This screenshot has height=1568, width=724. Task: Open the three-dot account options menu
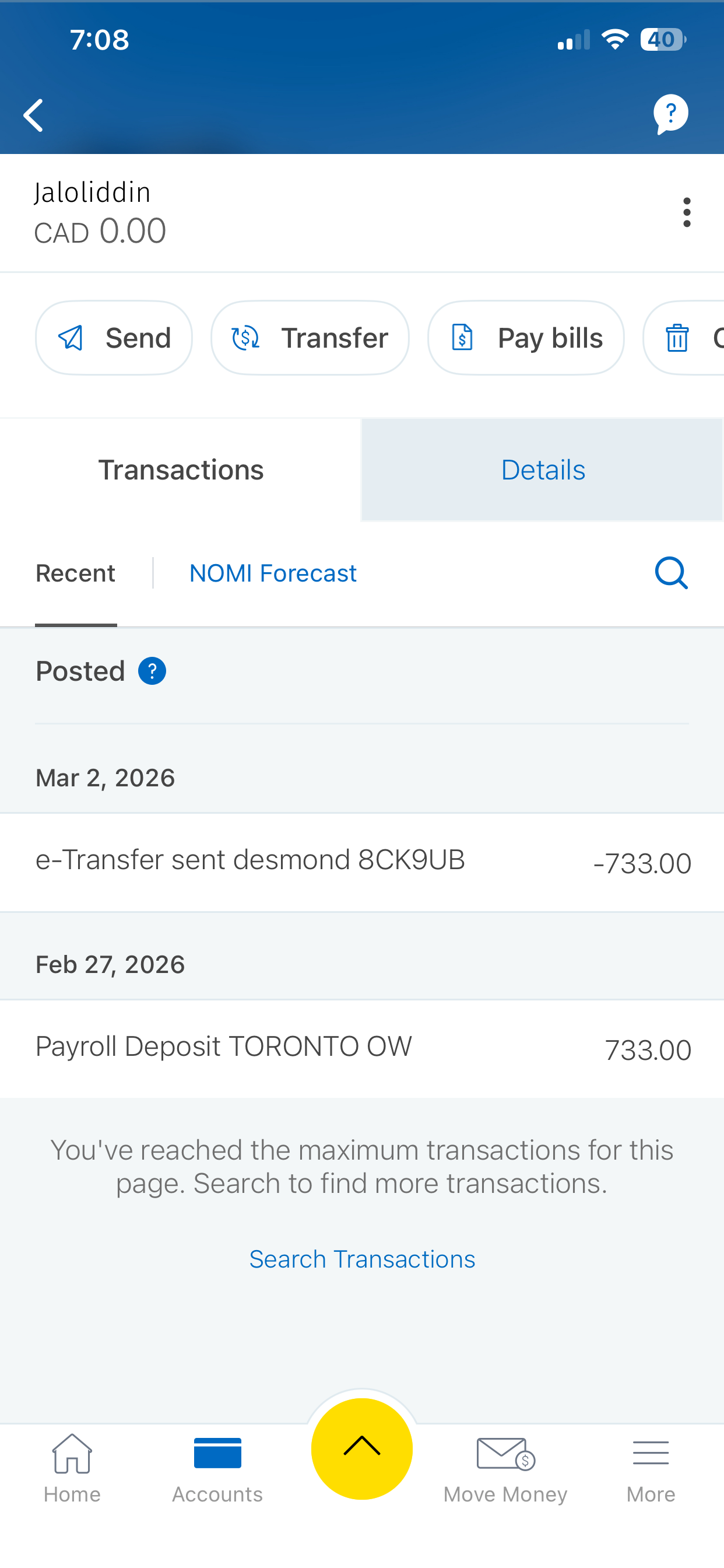click(686, 212)
